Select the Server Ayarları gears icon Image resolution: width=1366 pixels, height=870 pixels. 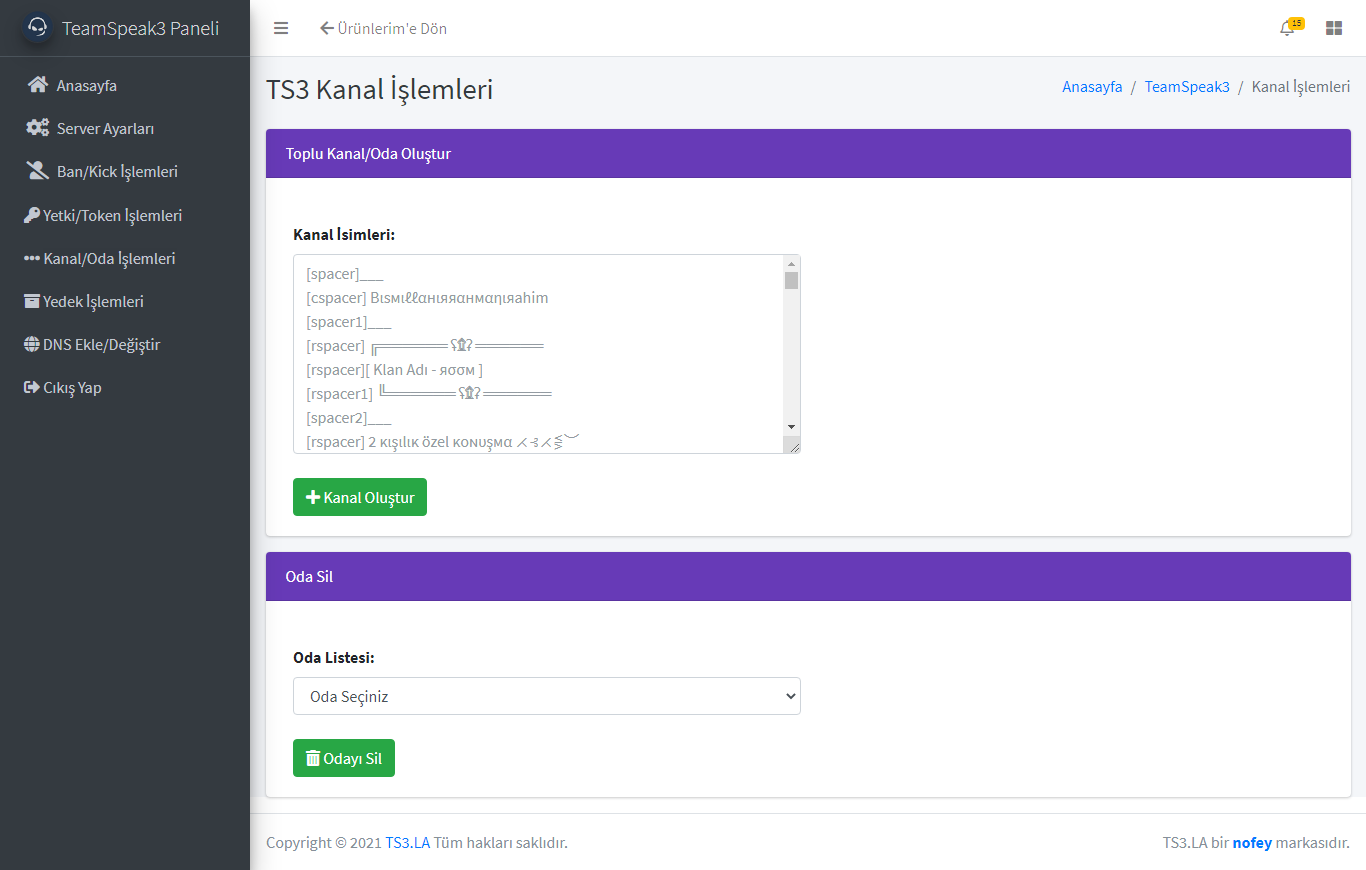(37, 128)
